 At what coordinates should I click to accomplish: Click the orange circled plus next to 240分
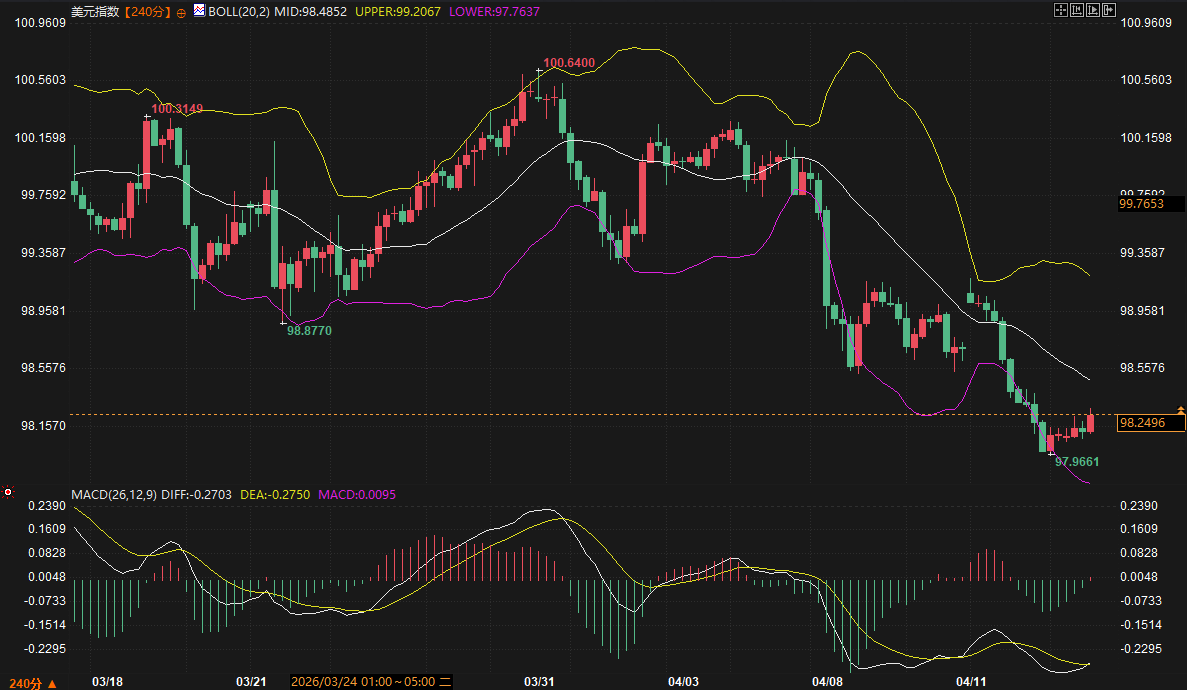click(x=181, y=12)
